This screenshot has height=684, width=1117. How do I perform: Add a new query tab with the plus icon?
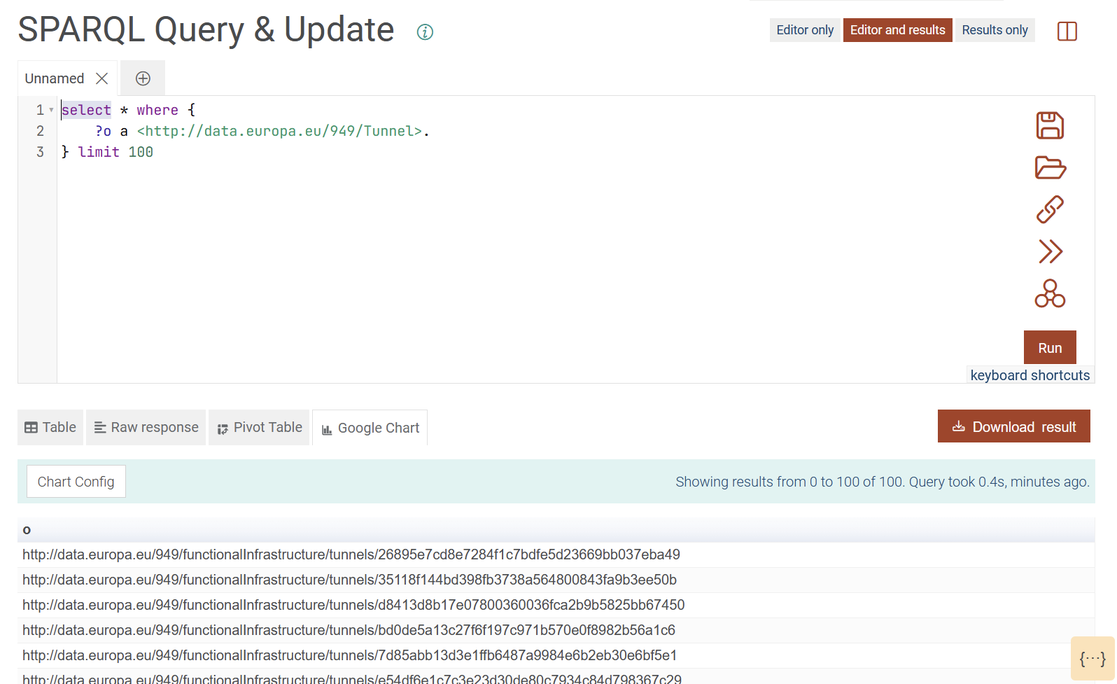click(142, 78)
